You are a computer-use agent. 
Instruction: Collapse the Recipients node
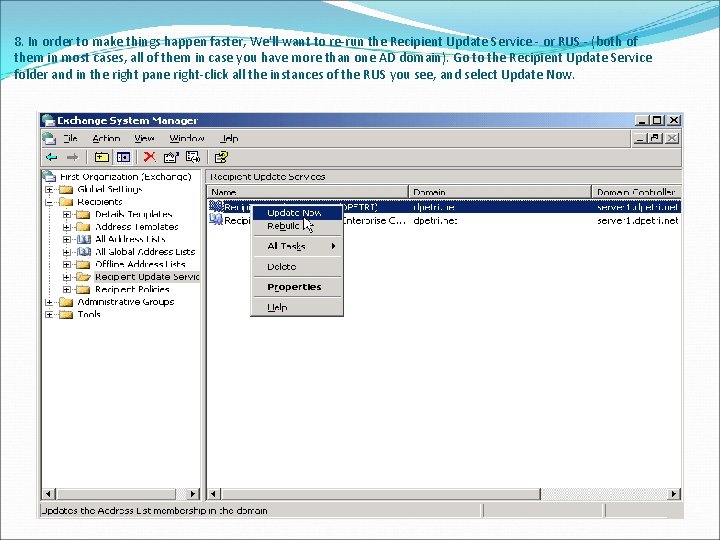point(49,202)
